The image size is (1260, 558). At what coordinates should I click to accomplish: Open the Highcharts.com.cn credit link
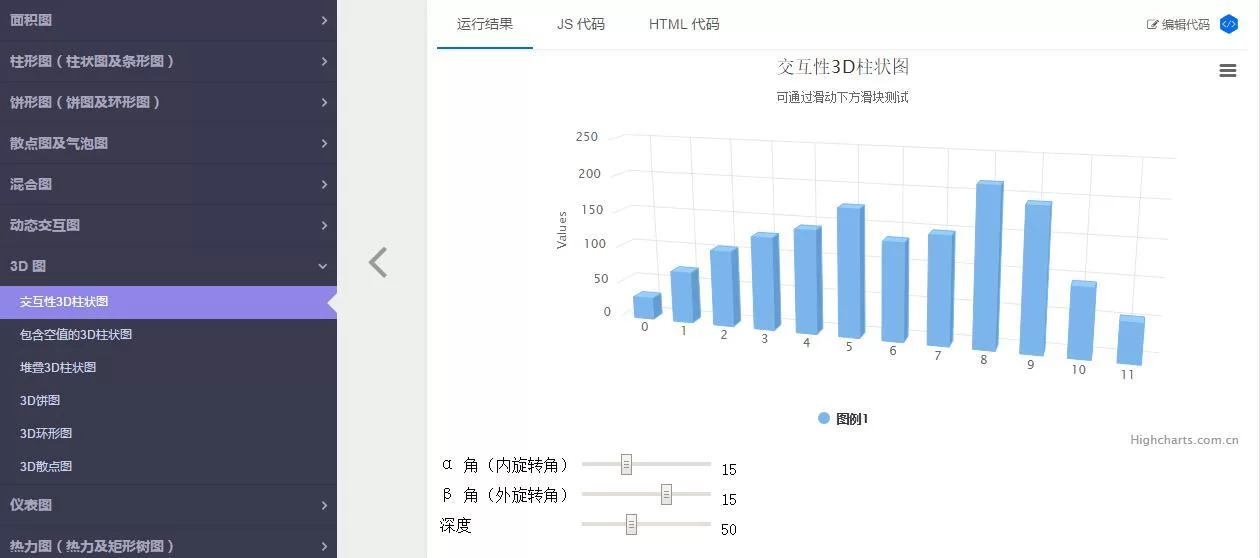(x=1184, y=440)
